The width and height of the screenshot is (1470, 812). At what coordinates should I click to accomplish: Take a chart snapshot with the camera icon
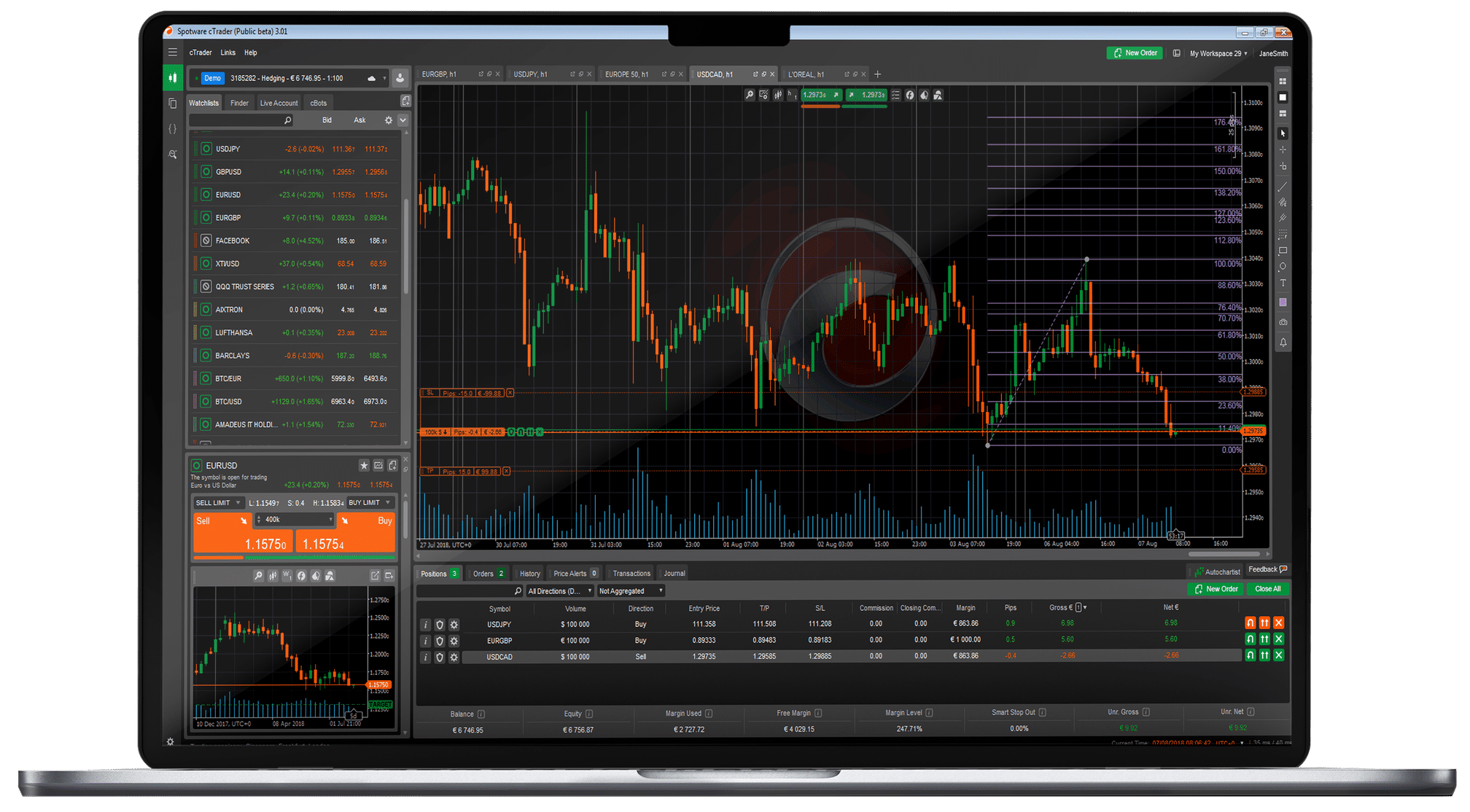click(x=1282, y=321)
